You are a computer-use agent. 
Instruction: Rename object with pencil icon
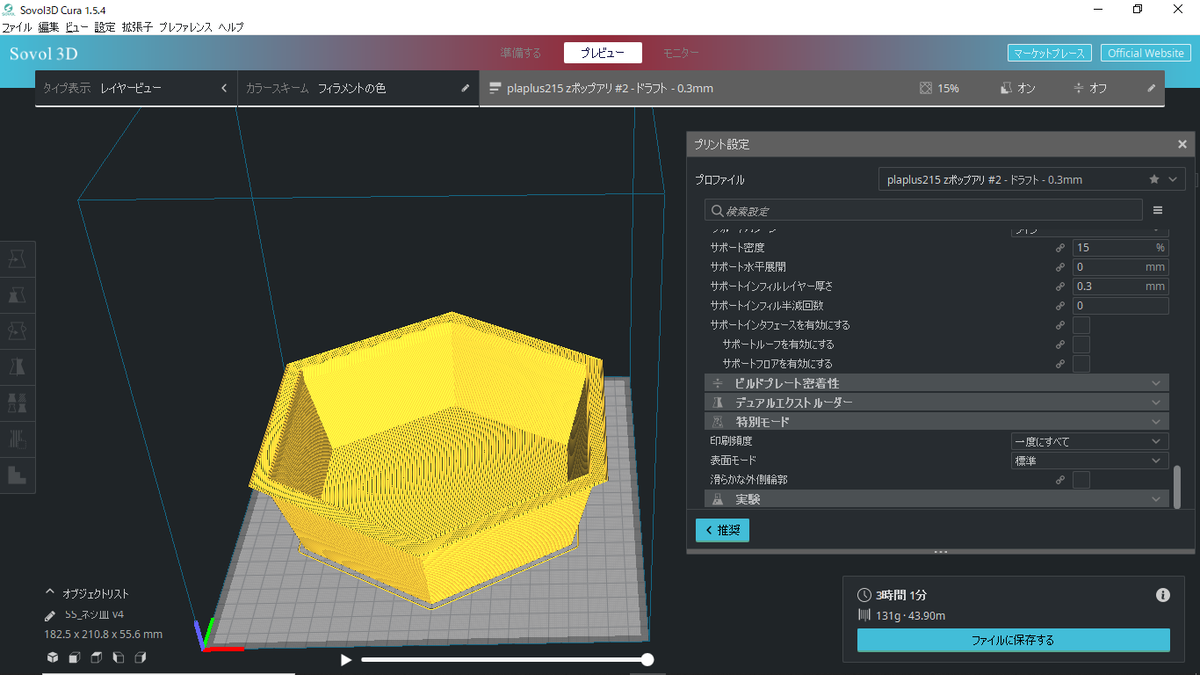(51, 615)
